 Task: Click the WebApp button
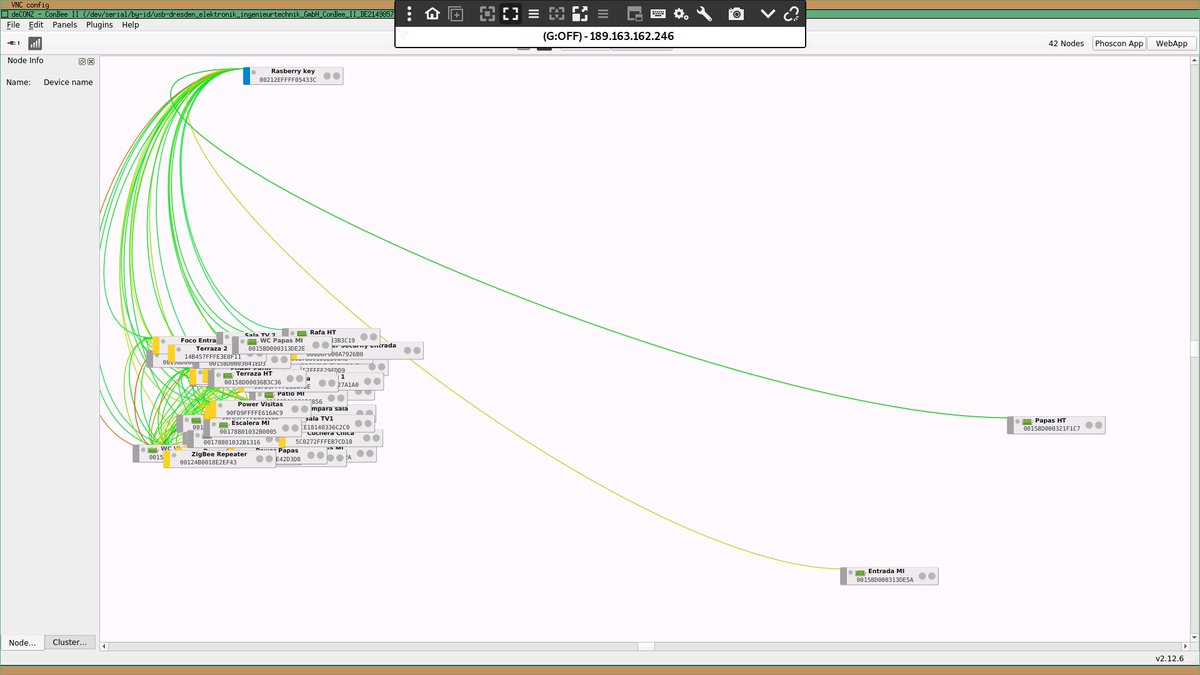pyautogui.click(x=1171, y=43)
